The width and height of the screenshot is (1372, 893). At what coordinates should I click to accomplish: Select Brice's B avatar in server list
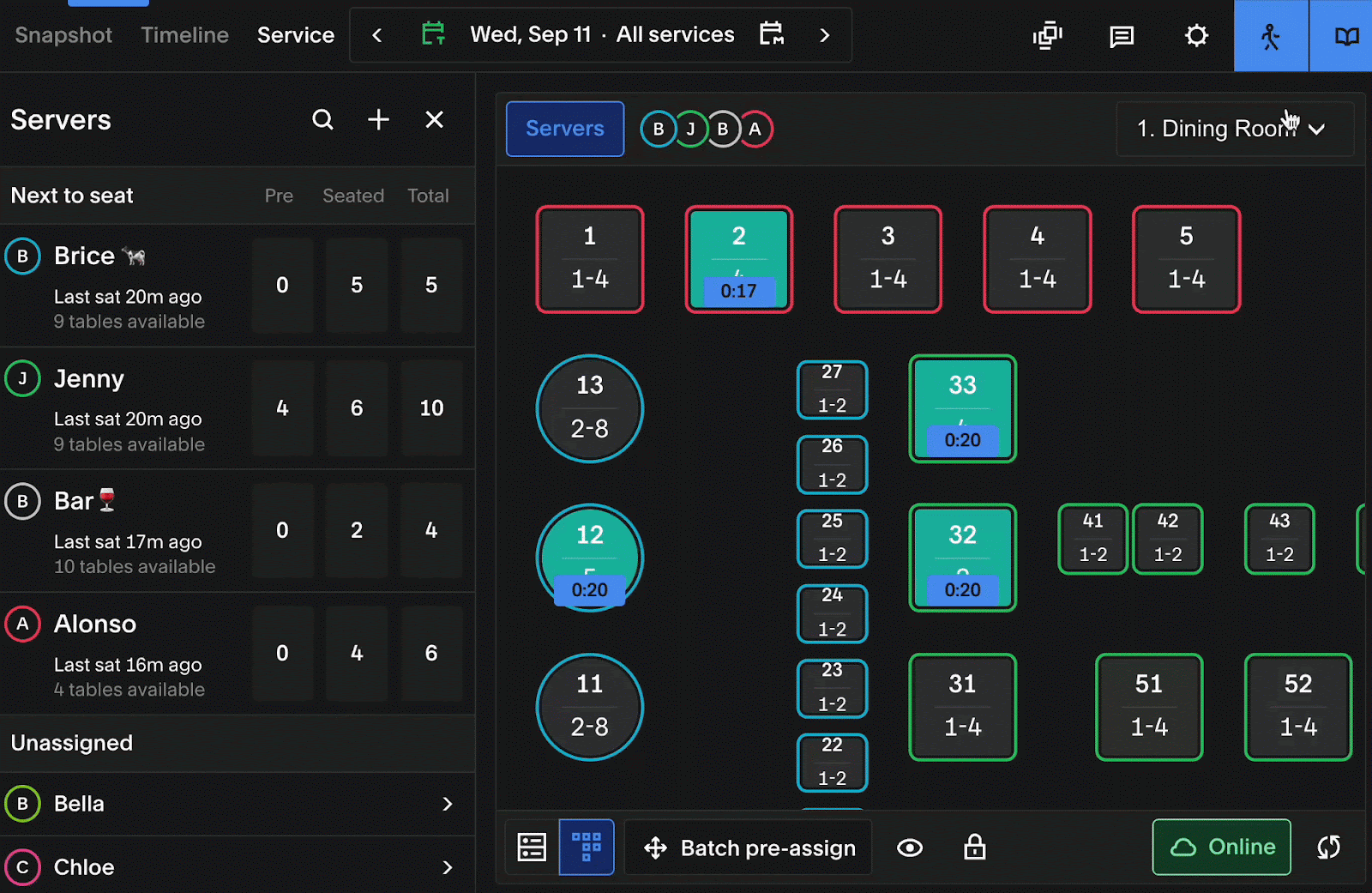coord(23,256)
